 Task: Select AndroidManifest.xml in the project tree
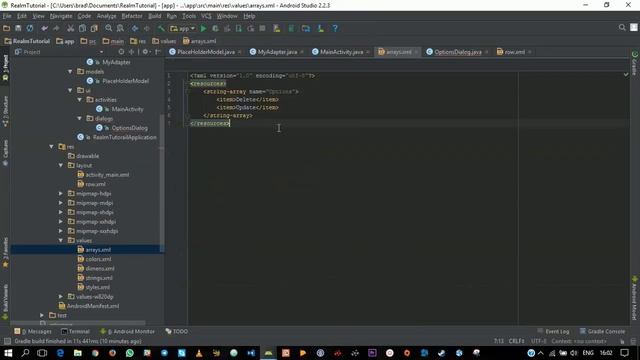[93, 307]
